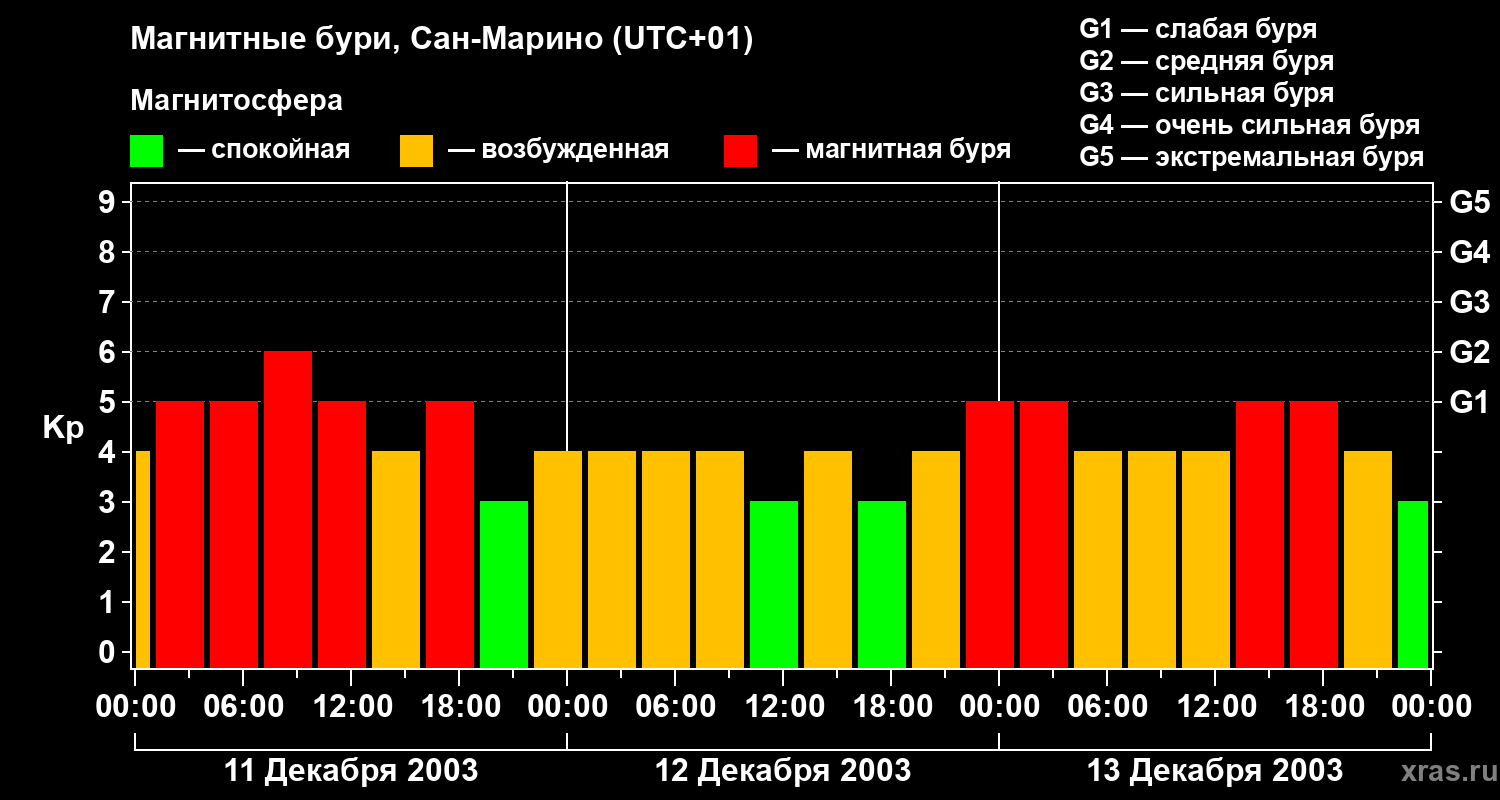Click the «5» value on Kp axis
This screenshot has width=1500, height=800.
tap(109, 402)
